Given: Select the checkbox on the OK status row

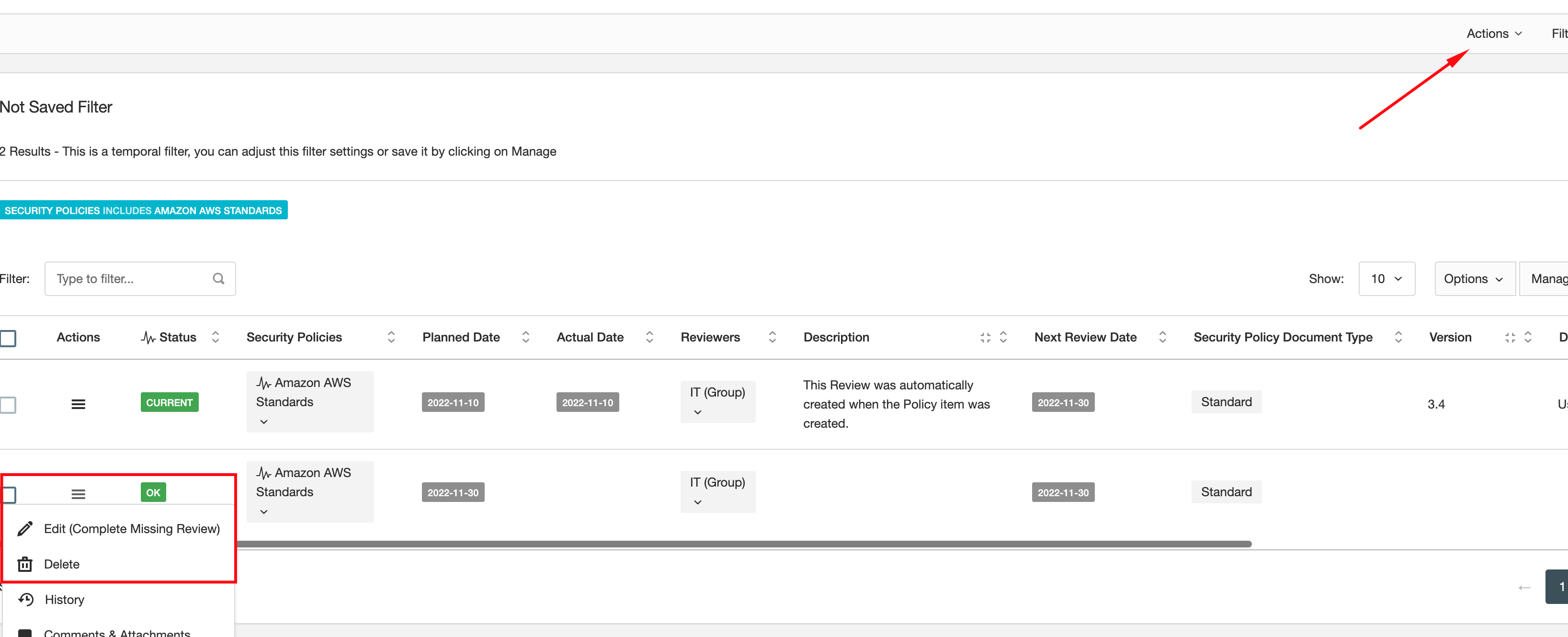Looking at the screenshot, I should tap(9, 494).
